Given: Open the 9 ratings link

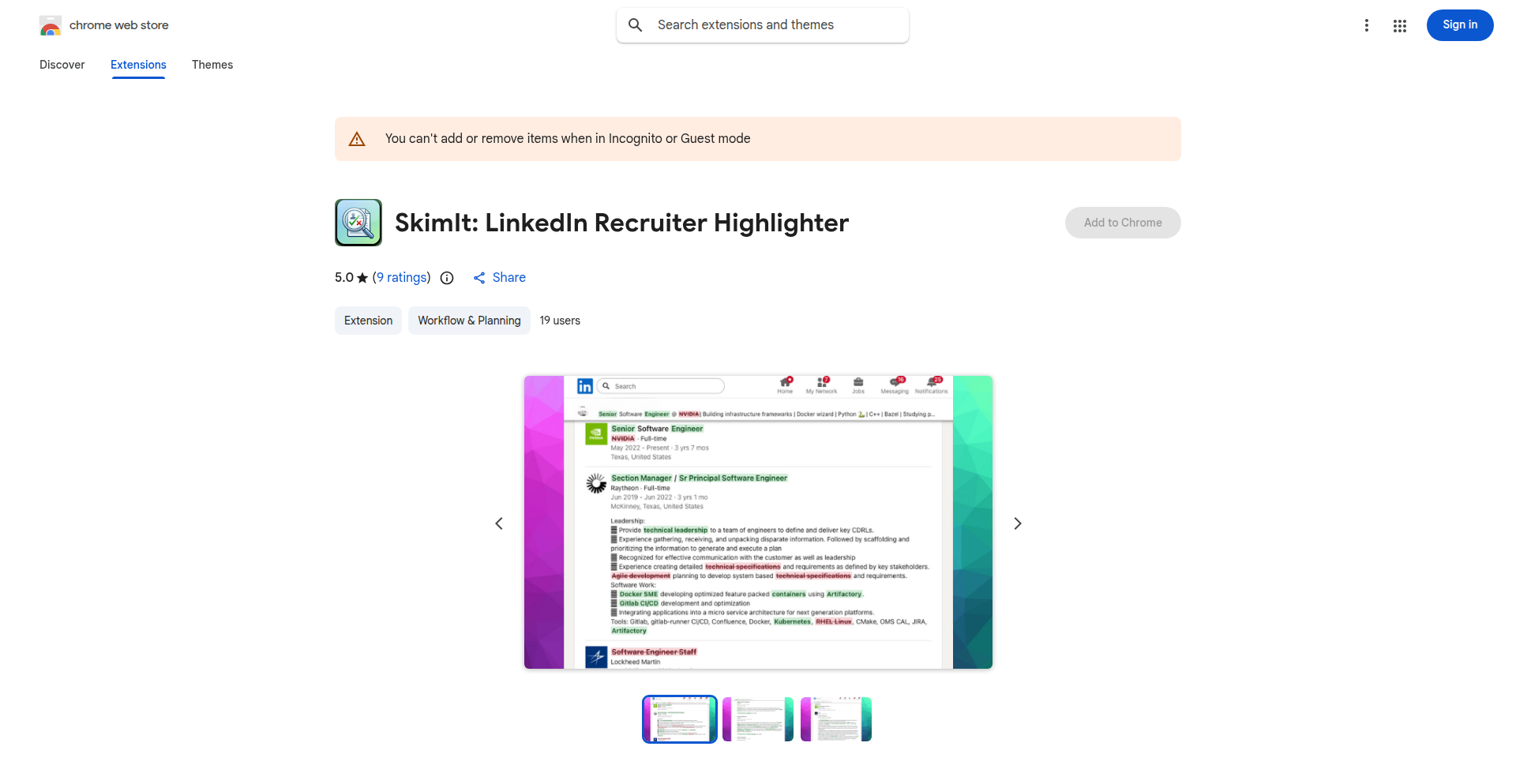Looking at the screenshot, I should [402, 278].
